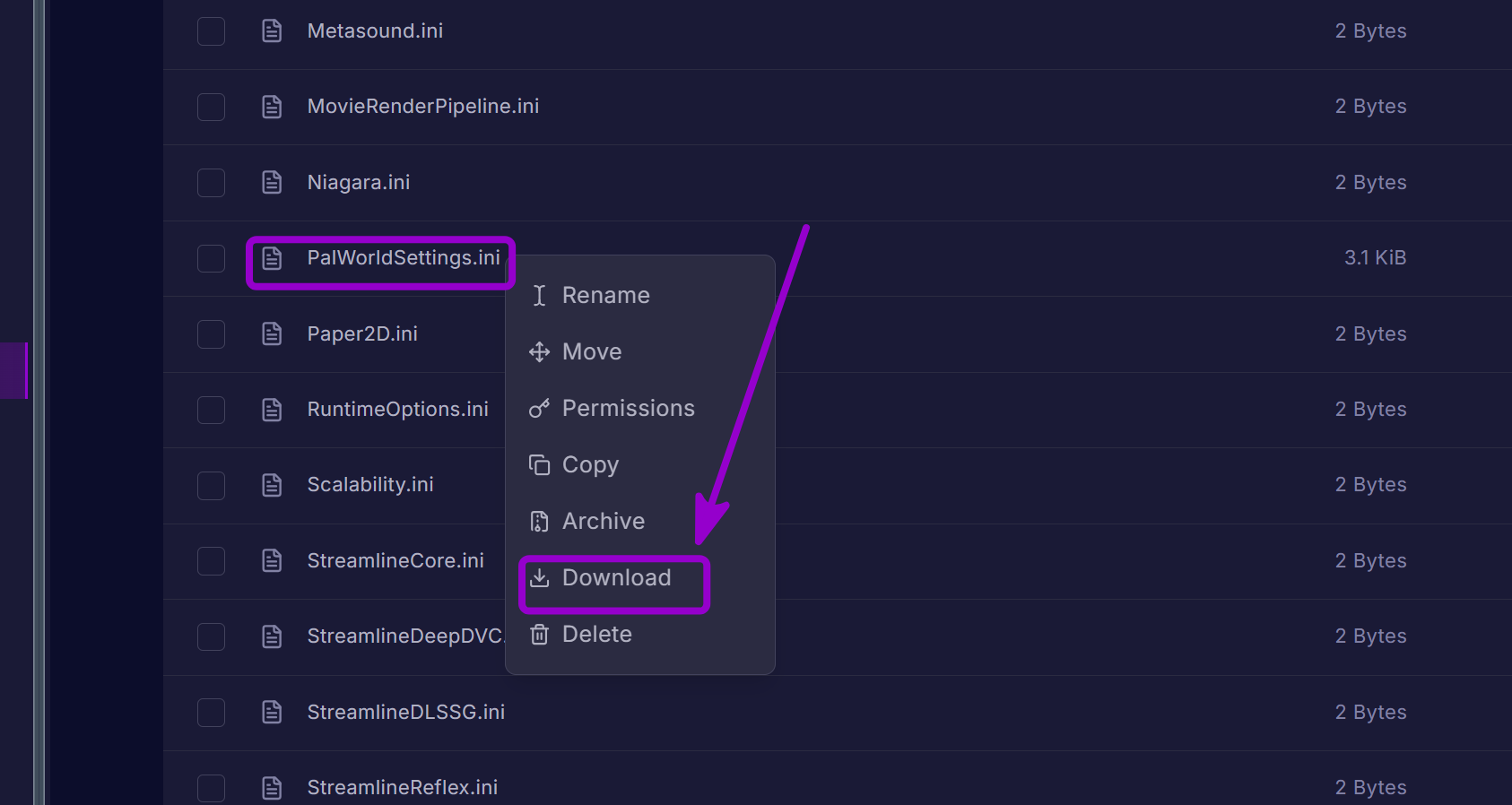This screenshot has height=805, width=1512.
Task: Select Copy in the context menu
Action: pos(639,464)
